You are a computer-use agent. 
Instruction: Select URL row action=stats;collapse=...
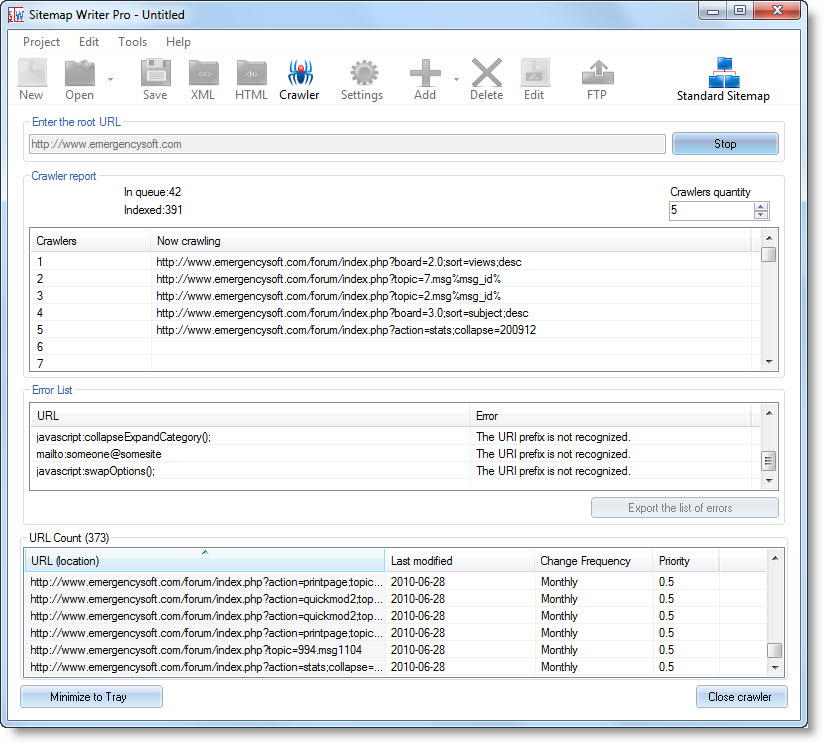396,667
